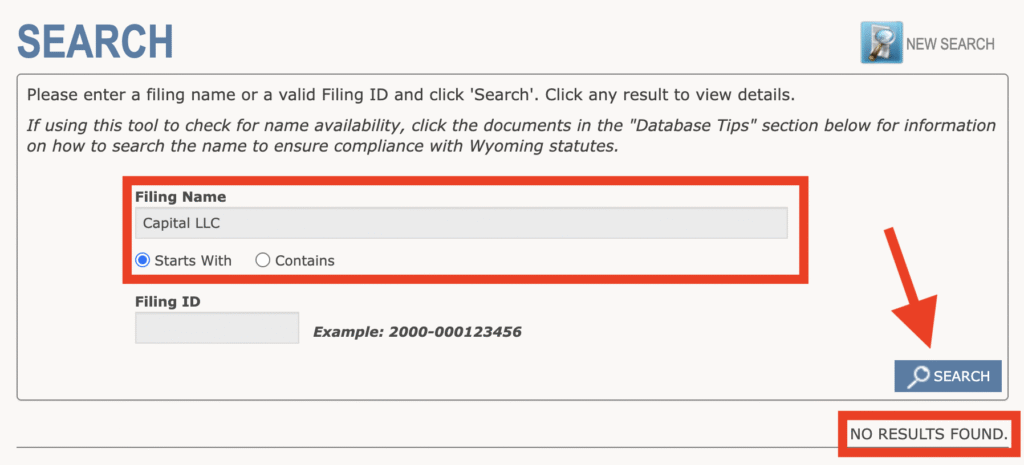
Task: Click the 'Please enter a filing name' instruction
Action: coord(410,96)
